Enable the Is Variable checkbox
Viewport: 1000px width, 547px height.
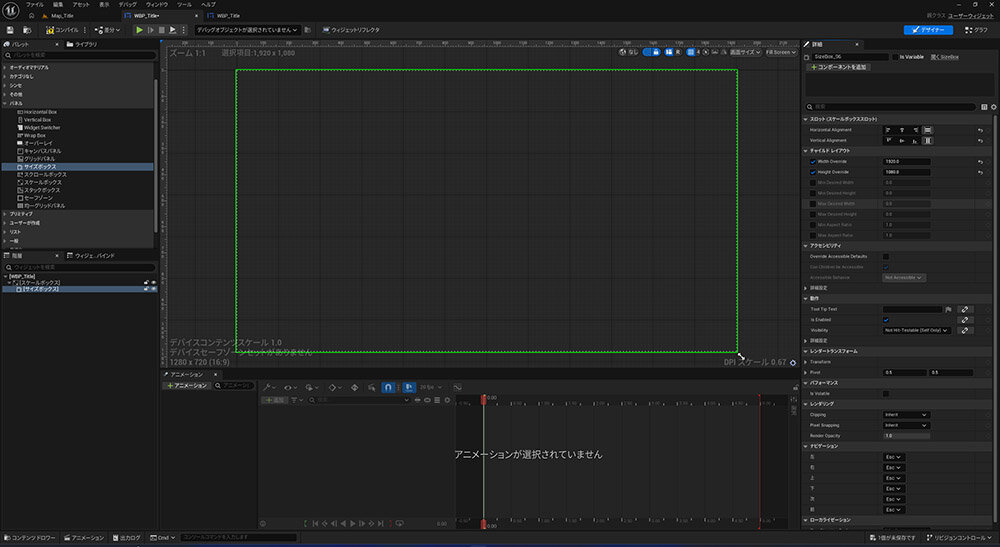(x=893, y=57)
